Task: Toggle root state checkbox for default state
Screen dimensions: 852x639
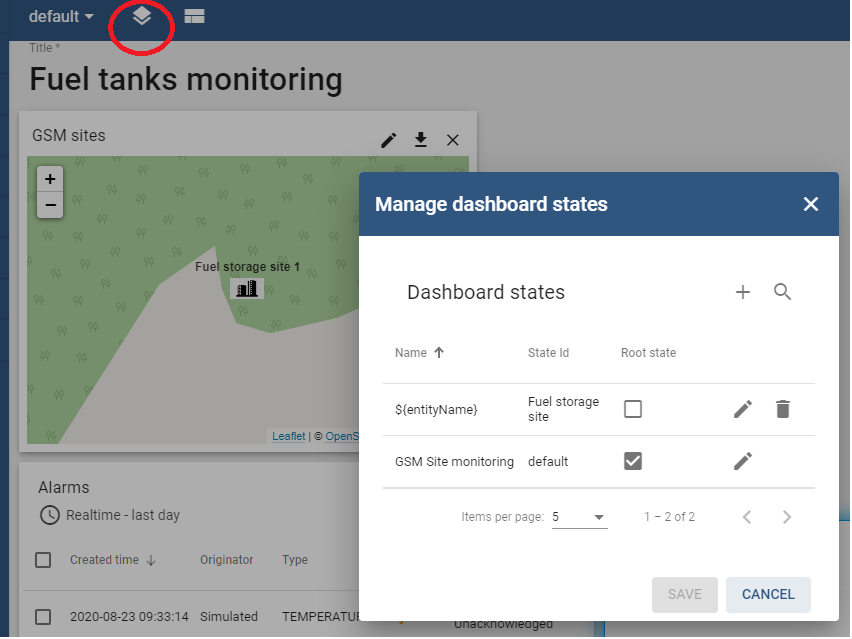Action: [633, 461]
